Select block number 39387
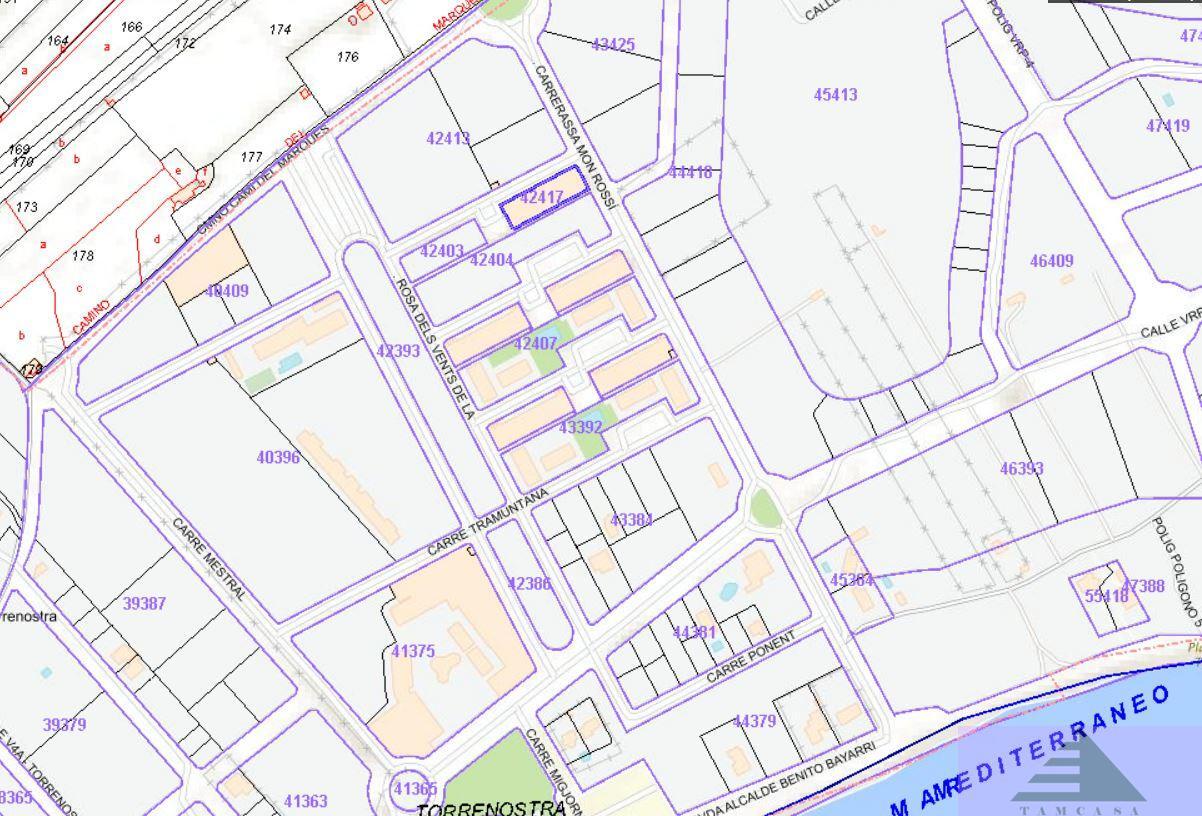1202x816 pixels. (144, 604)
